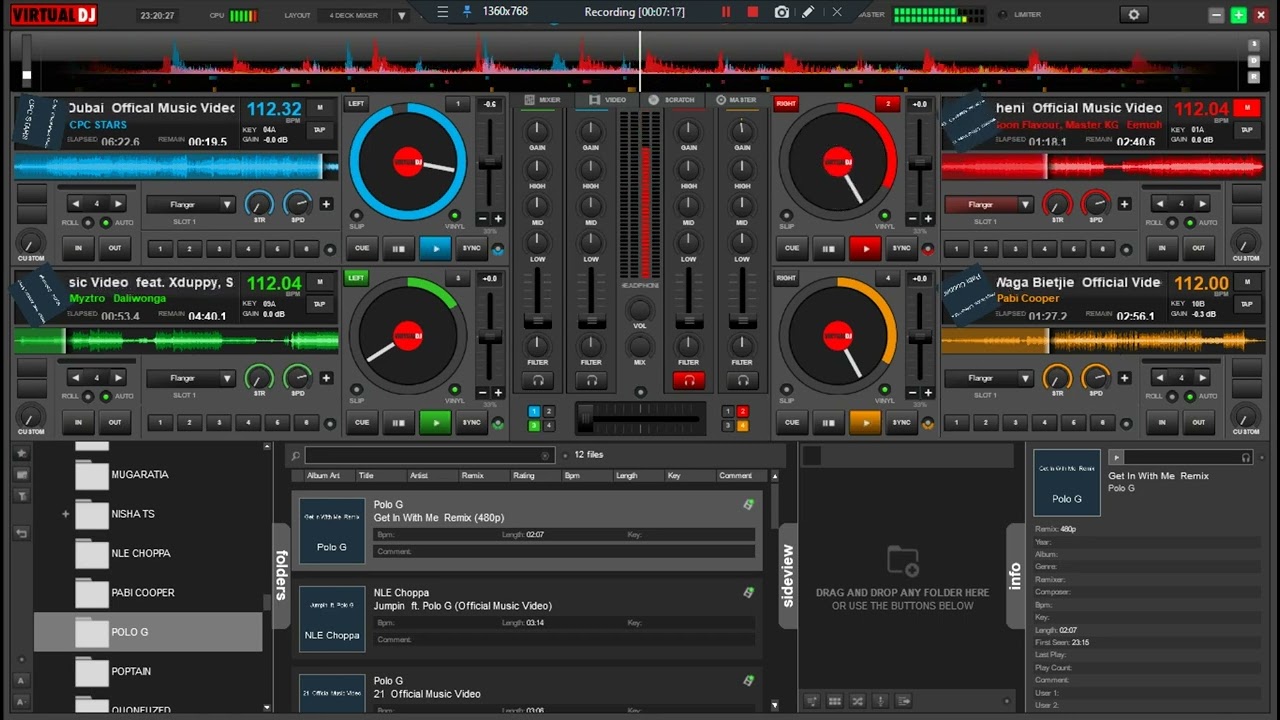Image resolution: width=1280 pixels, height=720 pixels.
Task: Click the red active headphone cue button
Action: (688, 380)
